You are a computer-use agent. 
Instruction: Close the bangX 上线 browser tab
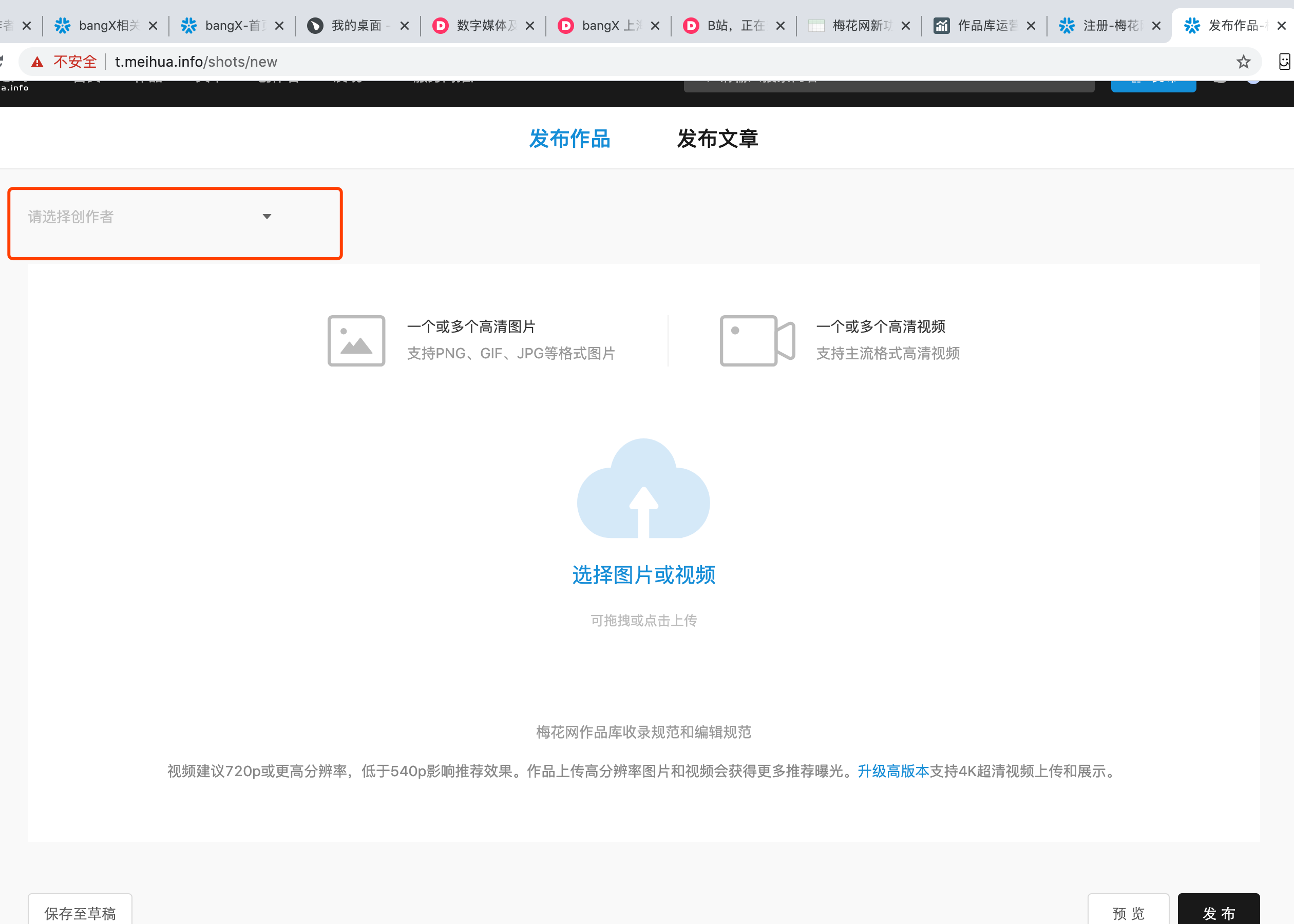click(655, 26)
